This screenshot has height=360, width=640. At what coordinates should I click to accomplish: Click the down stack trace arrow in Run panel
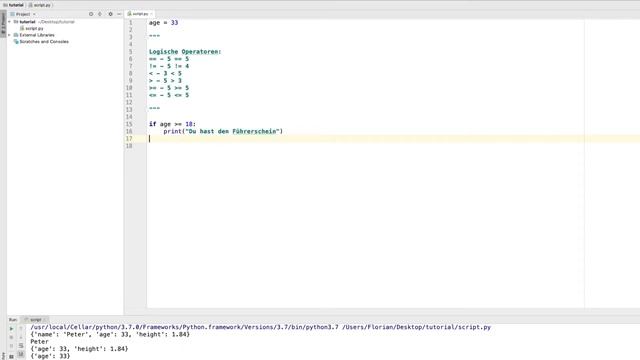tap(21, 338)
